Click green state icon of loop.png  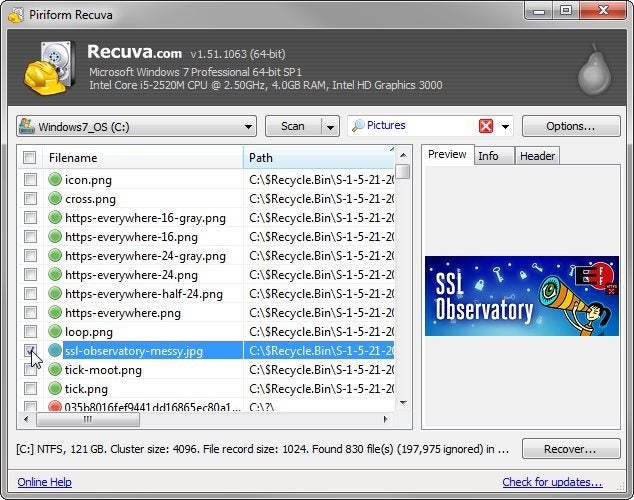(55, 331)
